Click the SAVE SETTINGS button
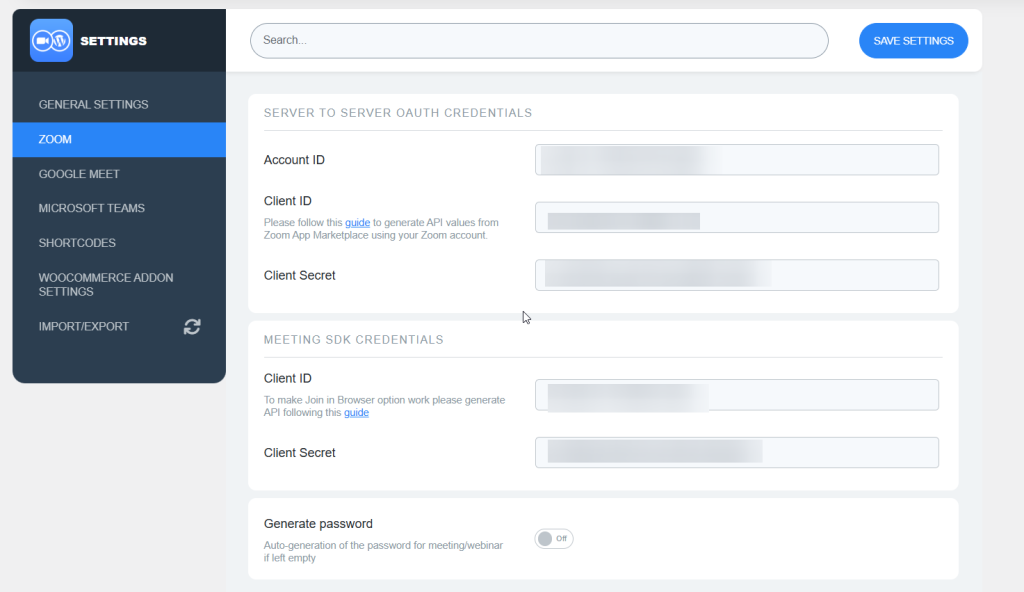 coord(912,40)
